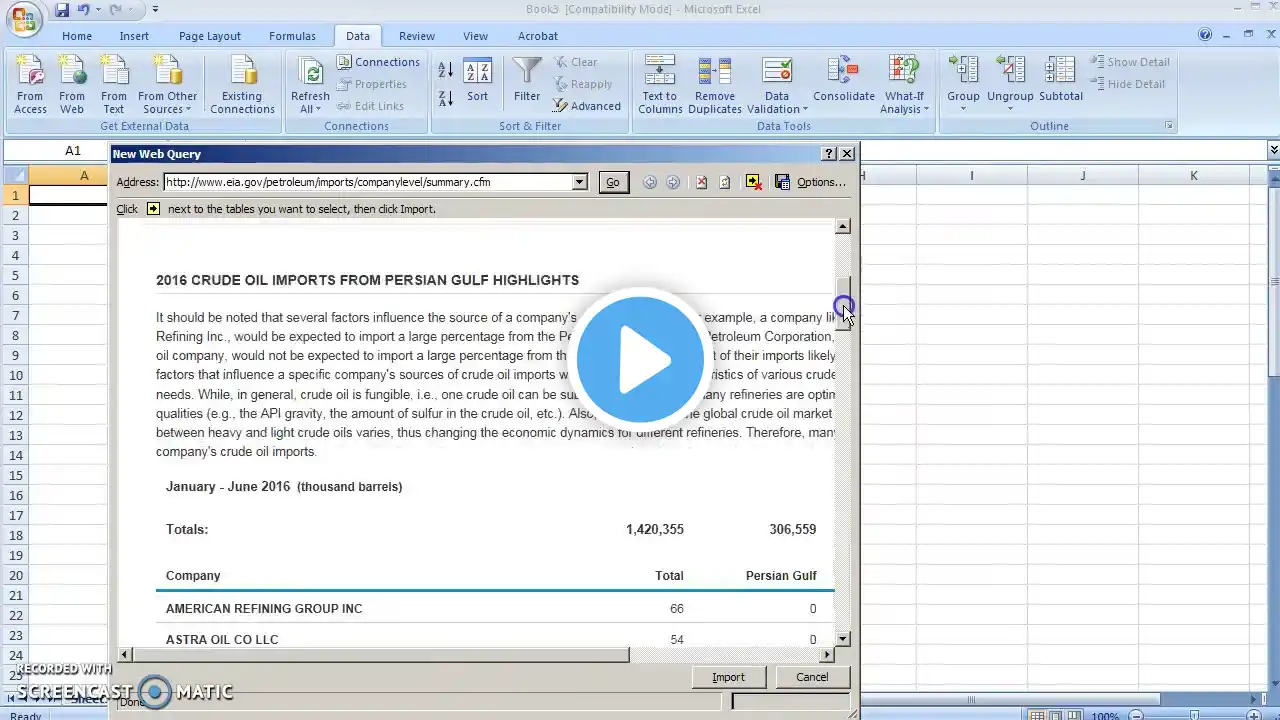Switch to the Insert tab
Image resolution: width=1280 pixels, height=720 pixels.
pyautogui.click(x=134, y=36)
